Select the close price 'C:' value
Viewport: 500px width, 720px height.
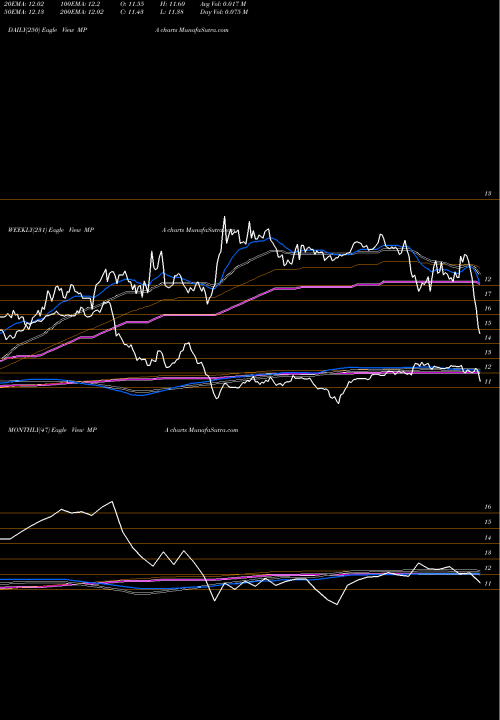click(133, 12)
